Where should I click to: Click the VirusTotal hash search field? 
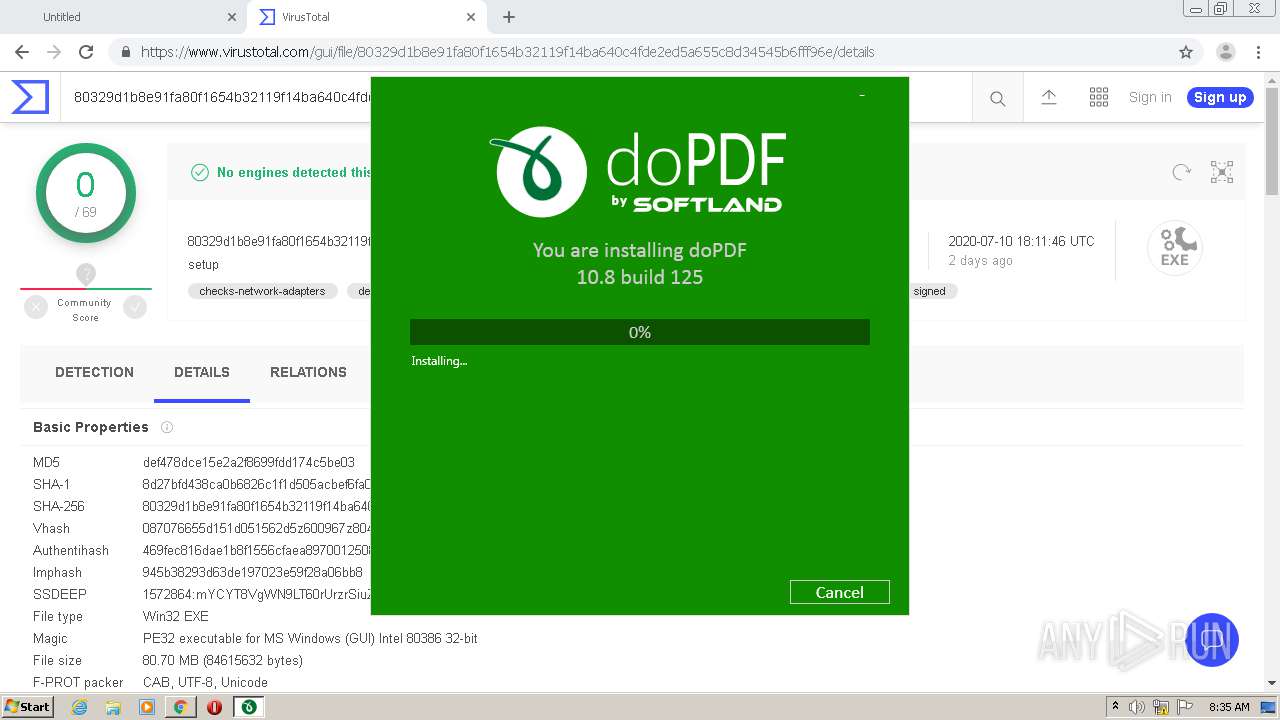pyautogui.click(x=222, y=98)
